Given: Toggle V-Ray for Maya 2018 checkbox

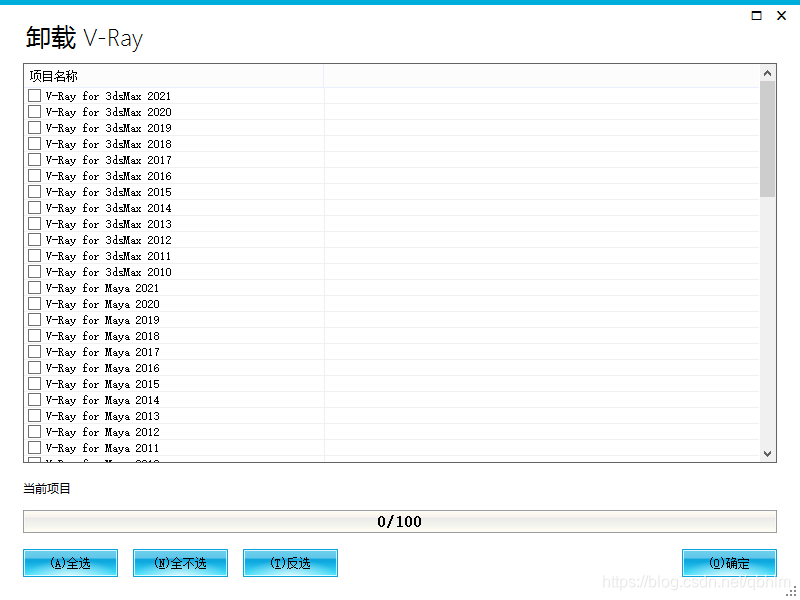Looking at the screenshot, I should pos(35,336).
